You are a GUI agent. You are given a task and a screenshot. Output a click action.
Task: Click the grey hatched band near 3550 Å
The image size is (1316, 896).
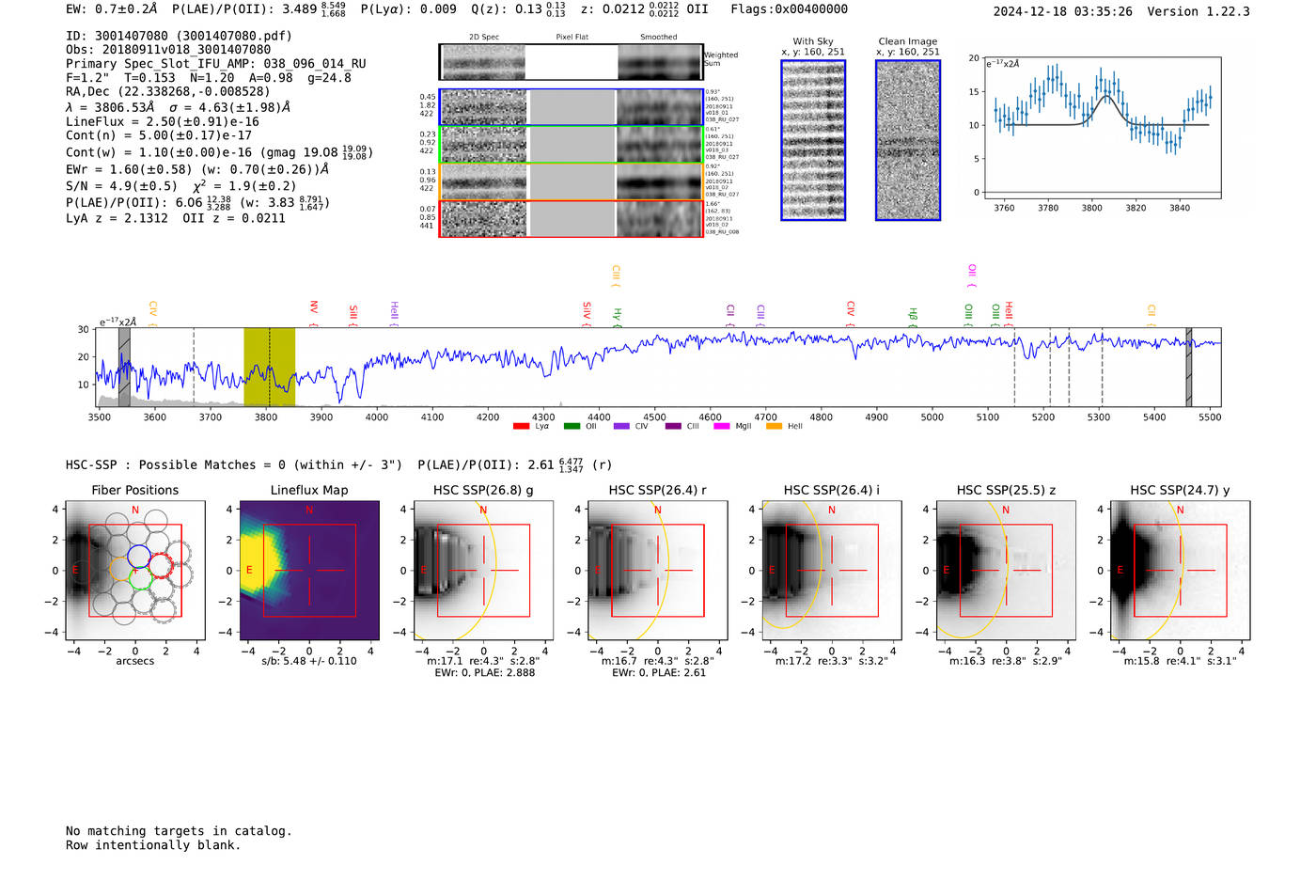124,367
